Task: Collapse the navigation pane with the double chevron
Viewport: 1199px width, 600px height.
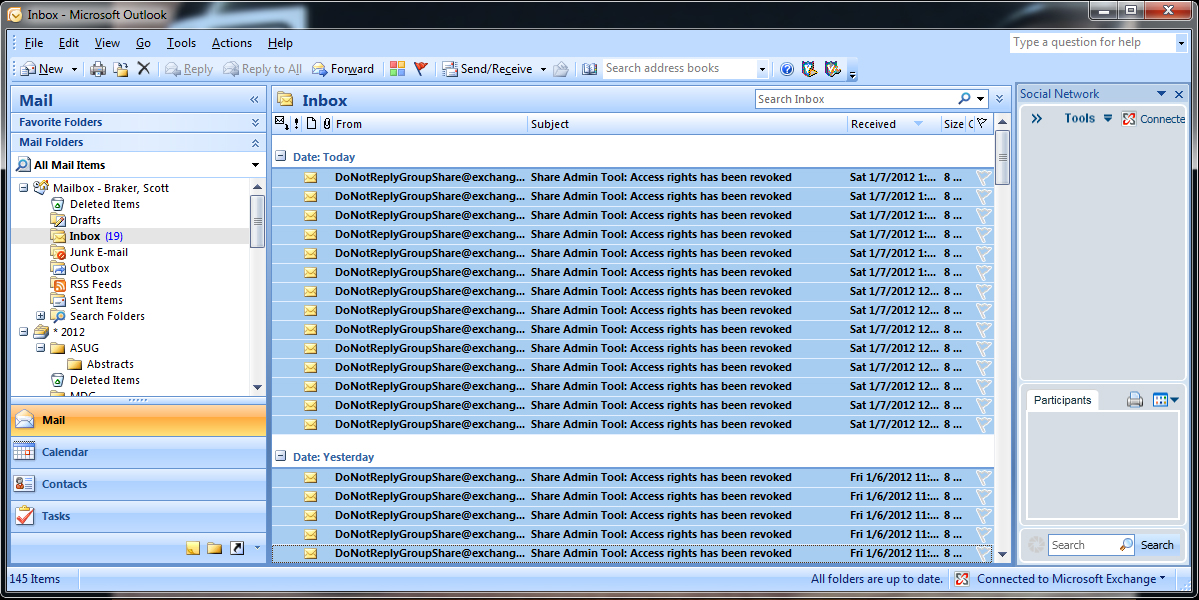Action: point(254,99)
